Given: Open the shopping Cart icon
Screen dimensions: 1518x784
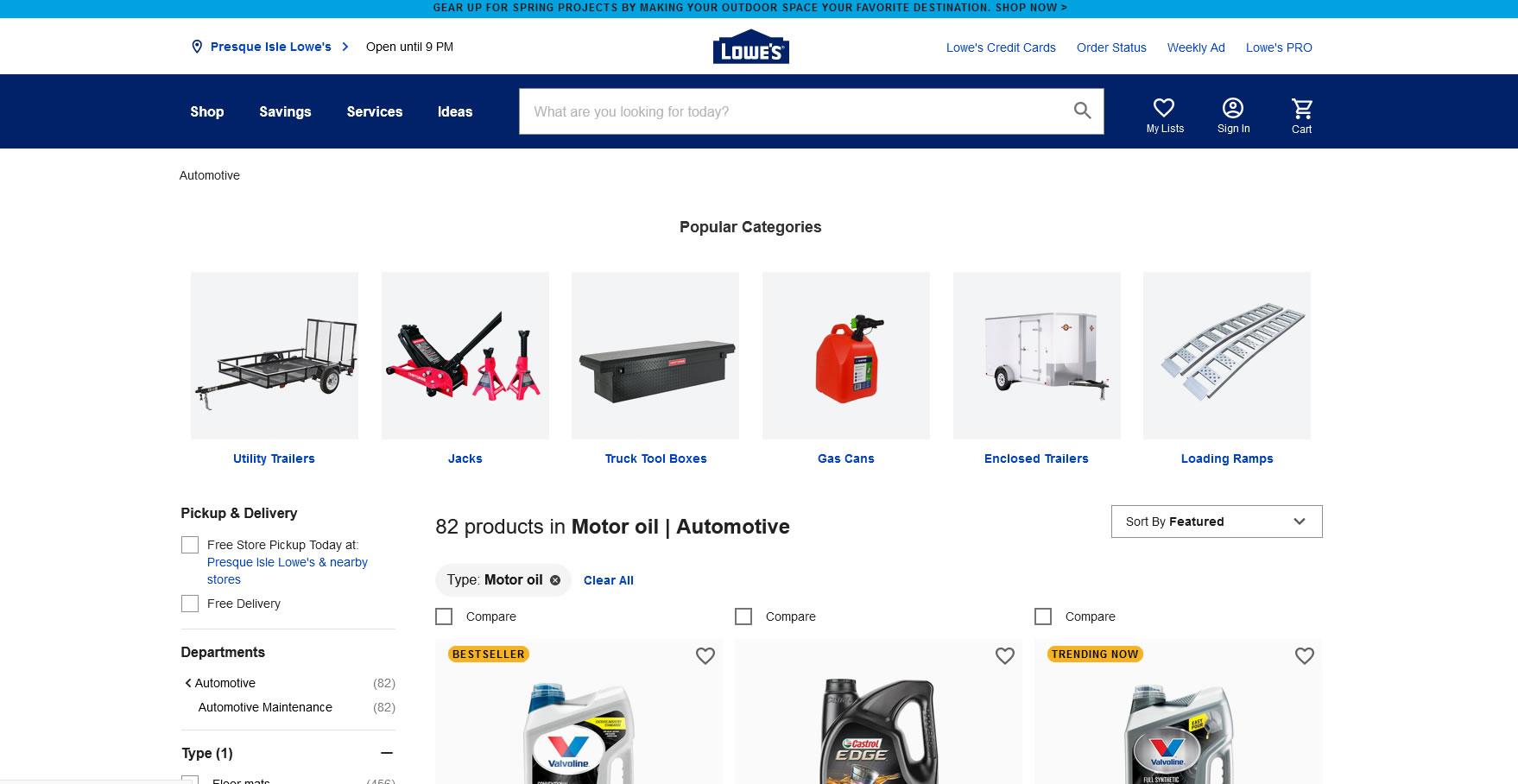Looking at the screenshot, I should coord(1301,108).
